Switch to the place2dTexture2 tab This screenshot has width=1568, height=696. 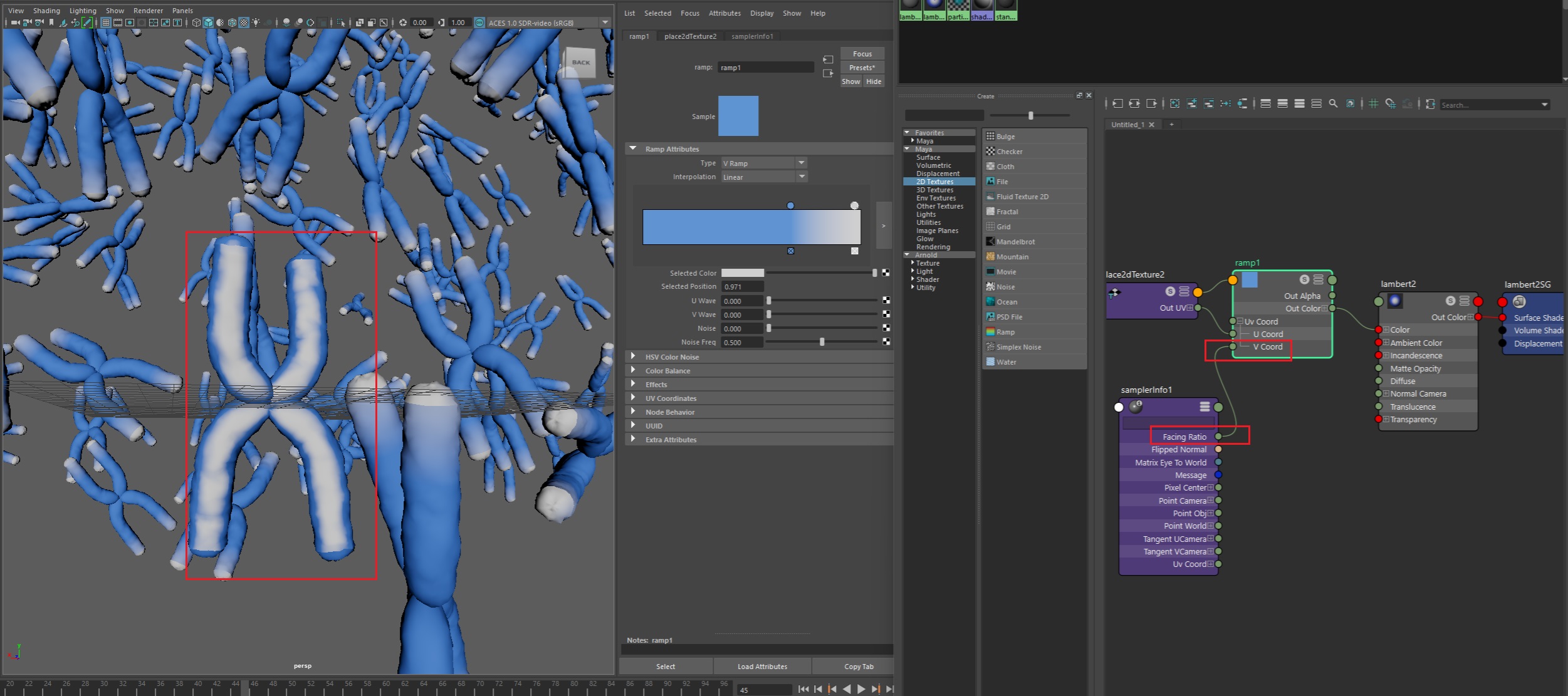[690, 36]
